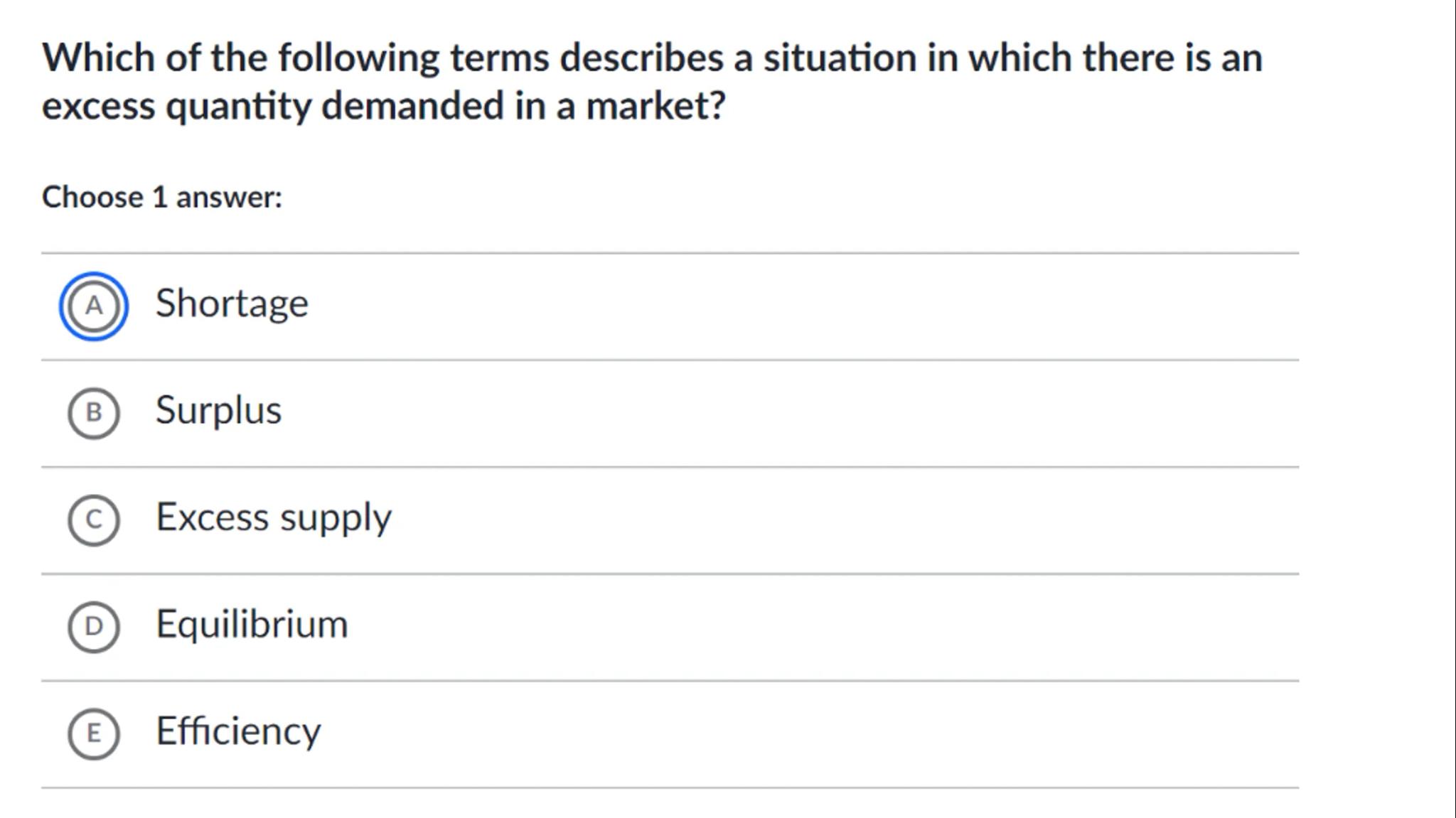This screenshot has width=1456, height=818.
Task: Click the 'Shortage' answer label text
Action: coord(232,304)
